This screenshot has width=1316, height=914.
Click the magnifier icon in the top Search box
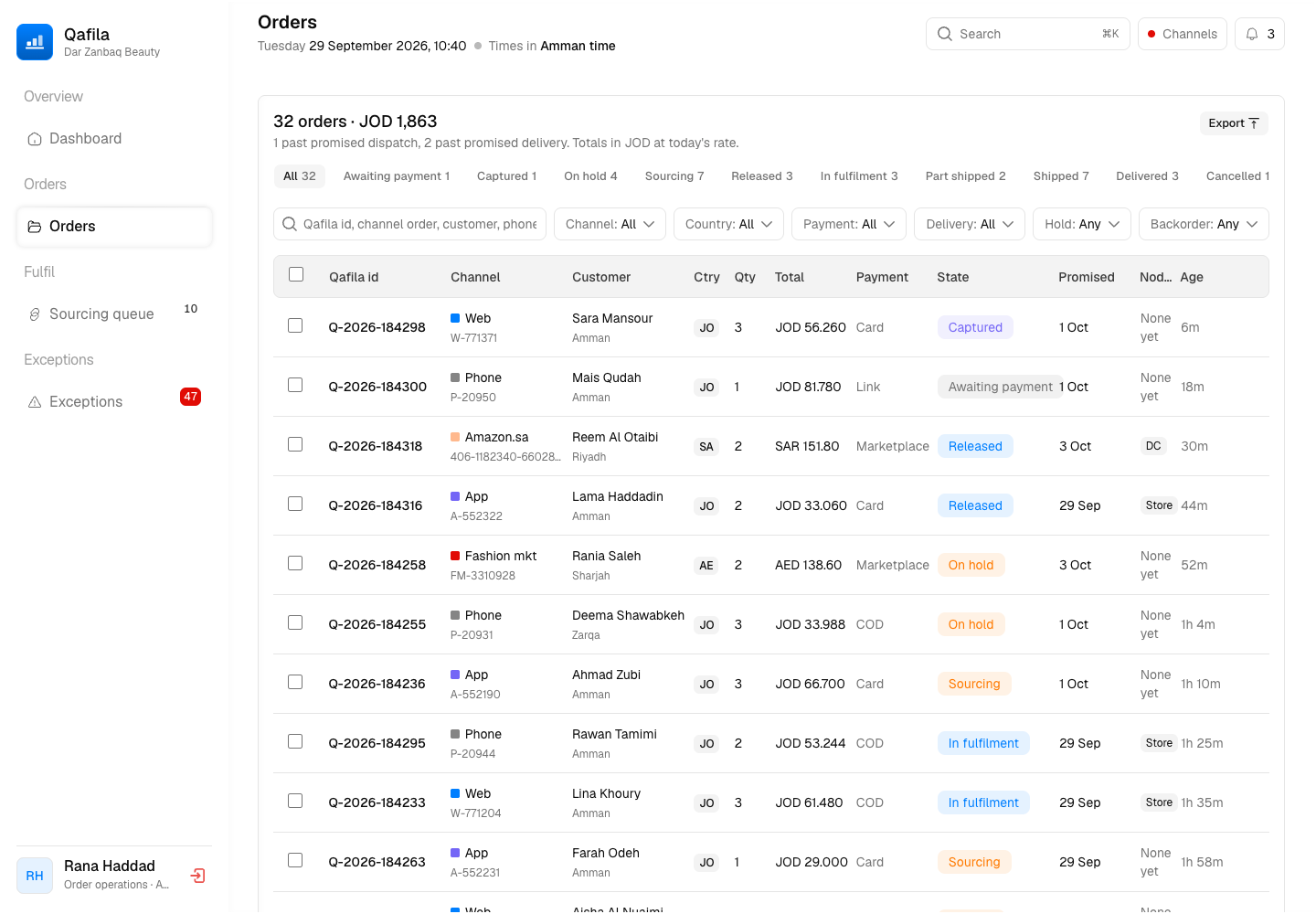point(945,34)
